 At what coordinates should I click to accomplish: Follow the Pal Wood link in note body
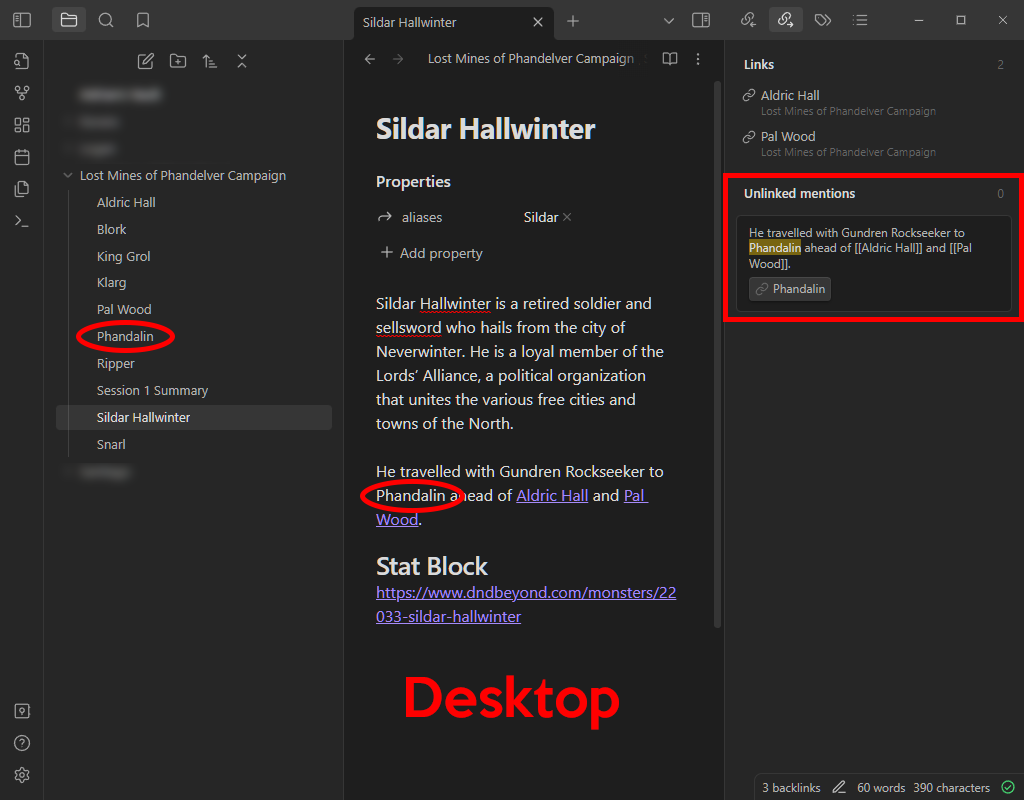pos(636,496)
